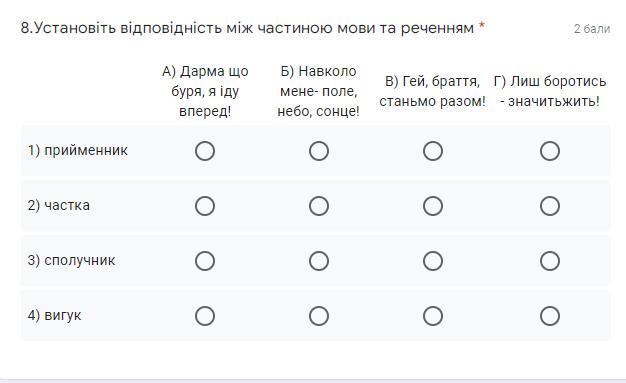Click the column header Гей, браття, станьмо разом
This screenshot has width=626, height=383.
(x=432, y=91)
